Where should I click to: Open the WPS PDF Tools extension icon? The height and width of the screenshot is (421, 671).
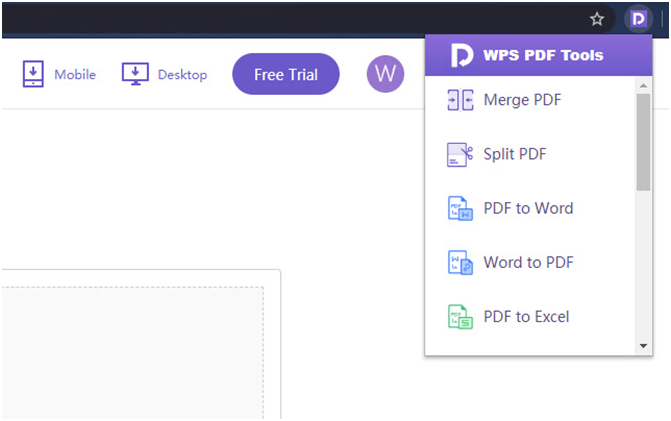(x=638, y=19)
